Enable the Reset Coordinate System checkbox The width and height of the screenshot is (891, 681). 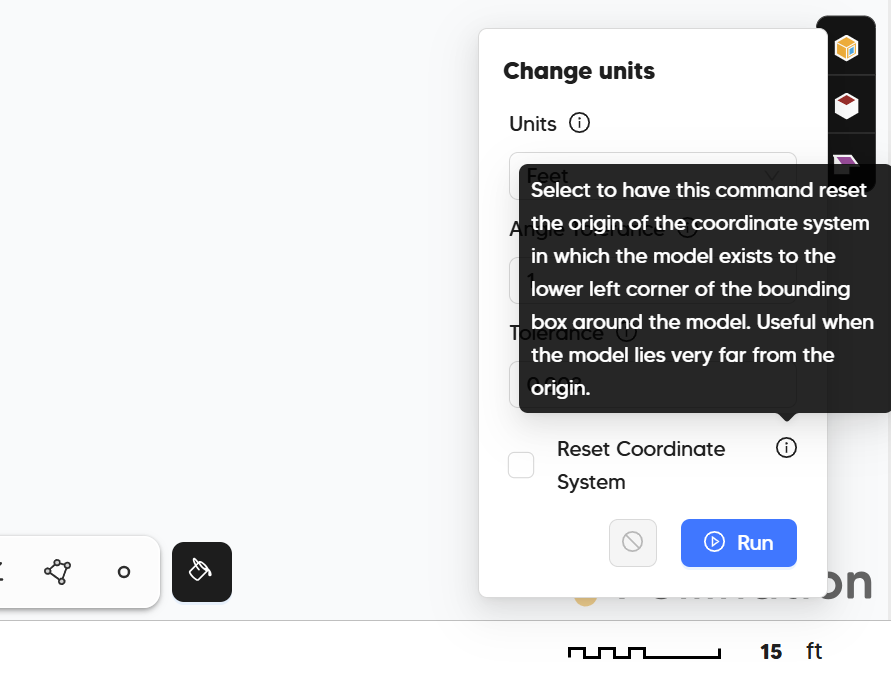[521, 465]
